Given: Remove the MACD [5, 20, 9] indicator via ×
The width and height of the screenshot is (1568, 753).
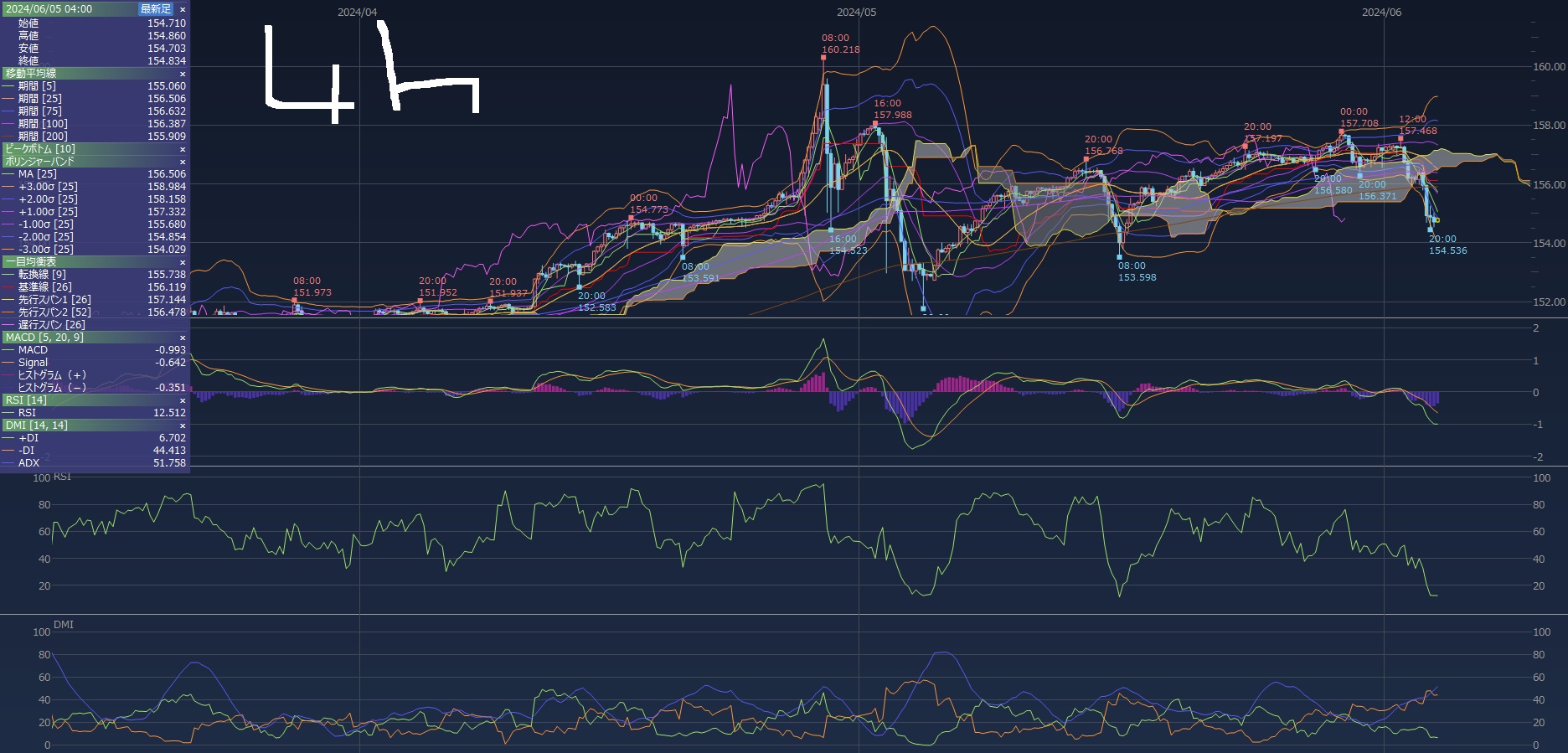Looking at the screenshot, I should coord(183,338).
